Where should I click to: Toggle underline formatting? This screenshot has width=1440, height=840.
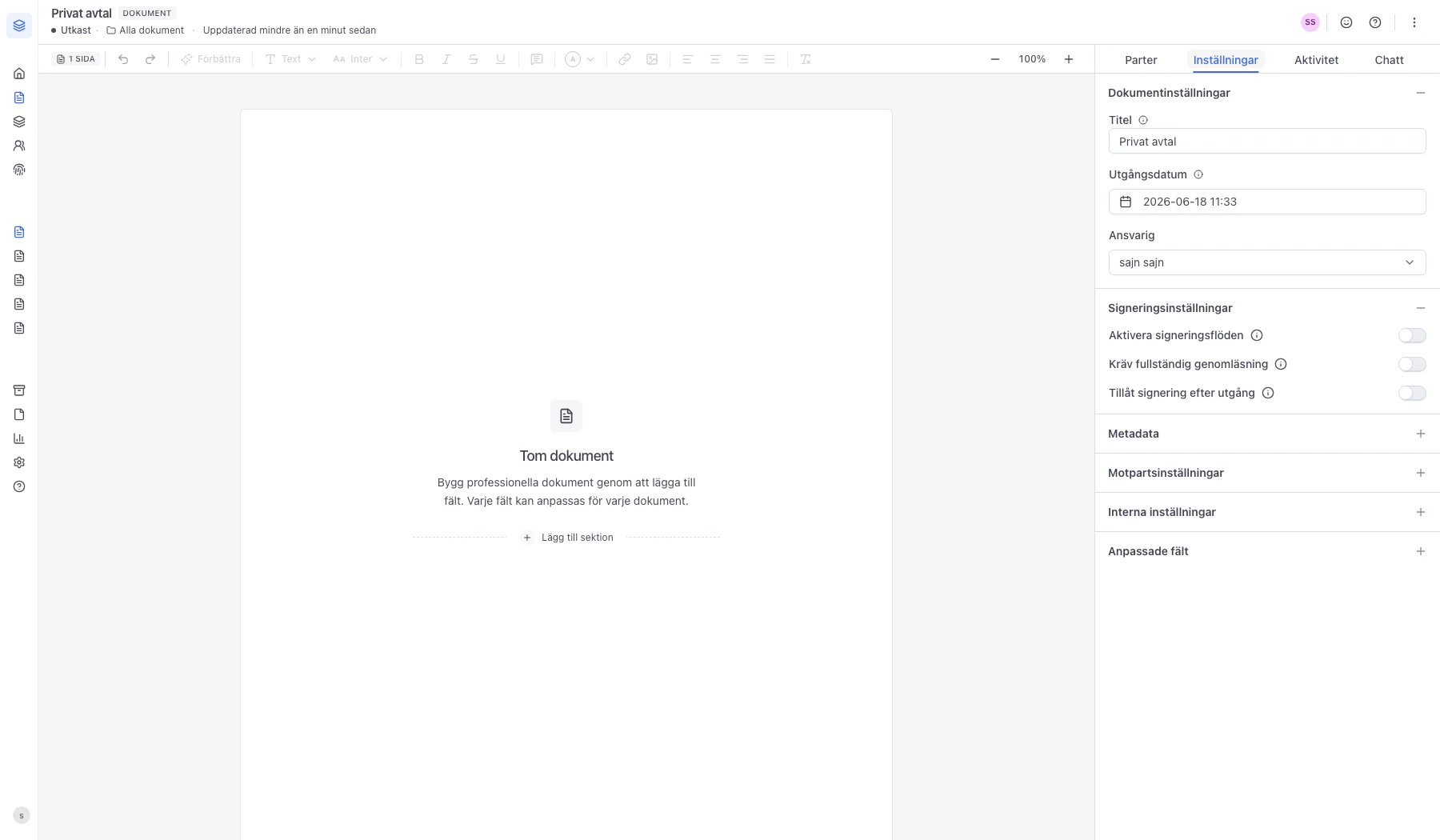coord(501,59)
